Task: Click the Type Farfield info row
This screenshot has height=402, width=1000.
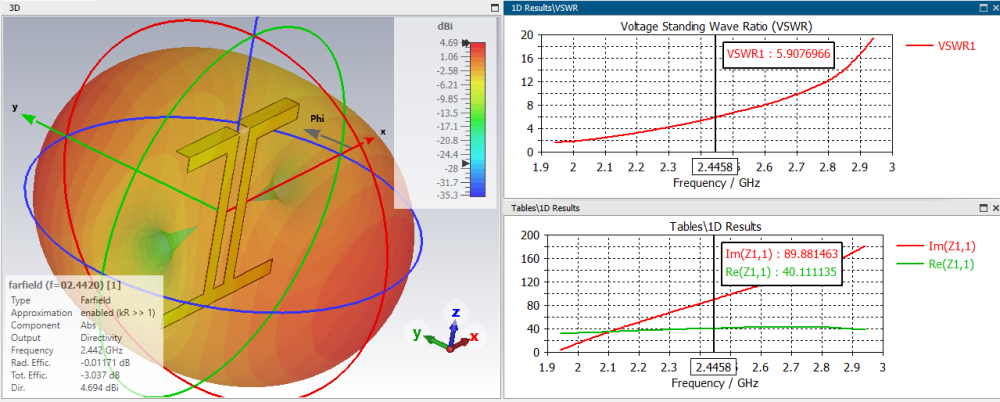Action: click(x=59, y=300)
